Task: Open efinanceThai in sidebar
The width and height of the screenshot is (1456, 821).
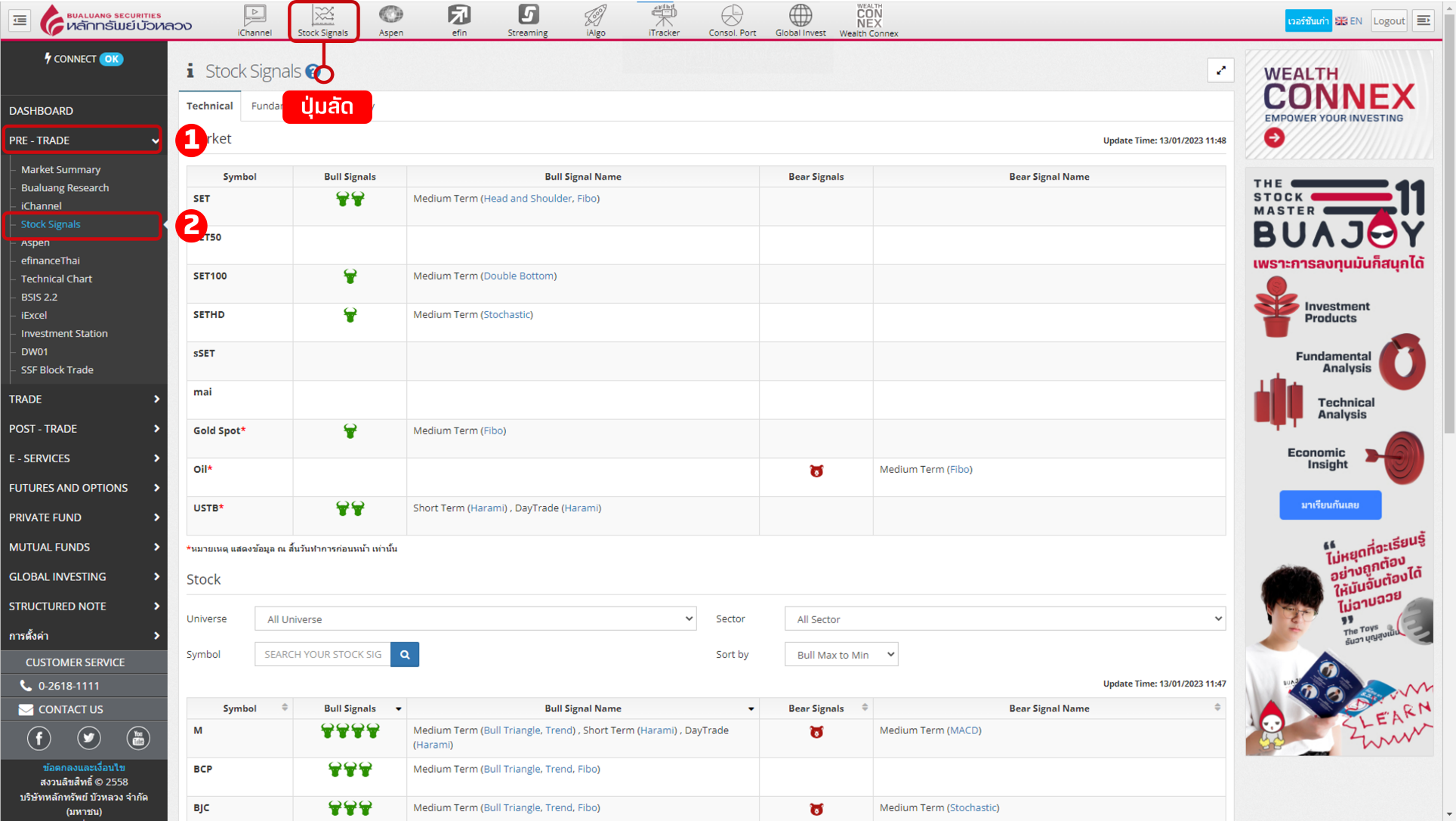Action: [x=50, y=261]
